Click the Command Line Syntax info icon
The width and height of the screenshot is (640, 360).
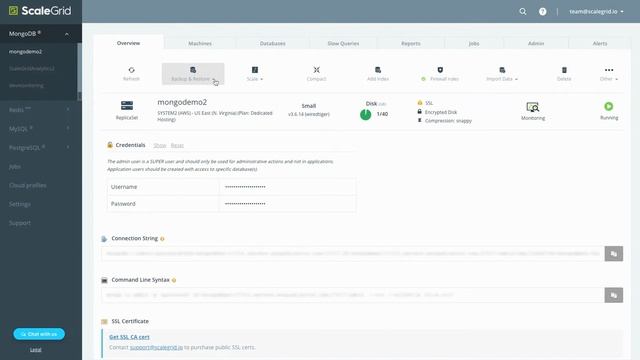click(174, 280)
